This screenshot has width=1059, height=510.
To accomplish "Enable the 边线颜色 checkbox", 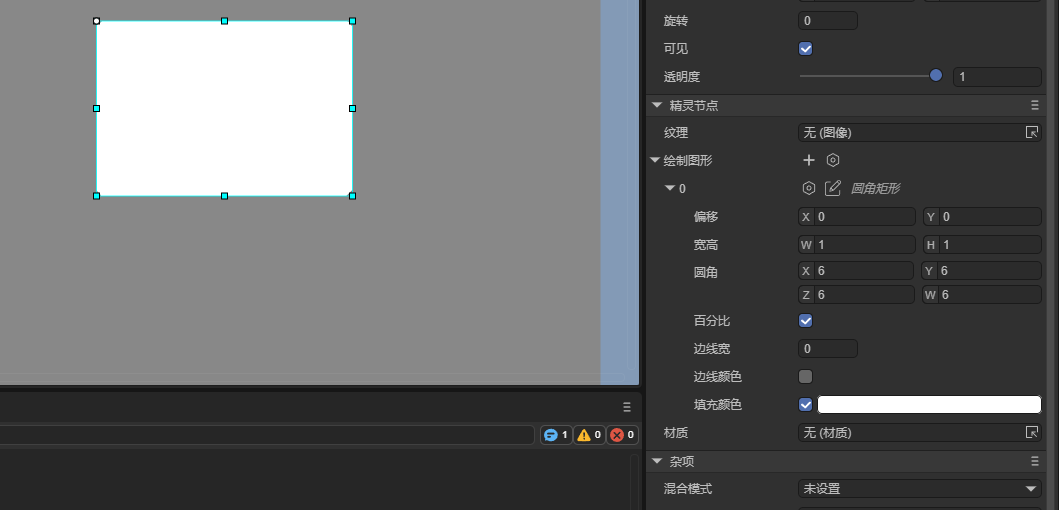I will click(806, 377).
